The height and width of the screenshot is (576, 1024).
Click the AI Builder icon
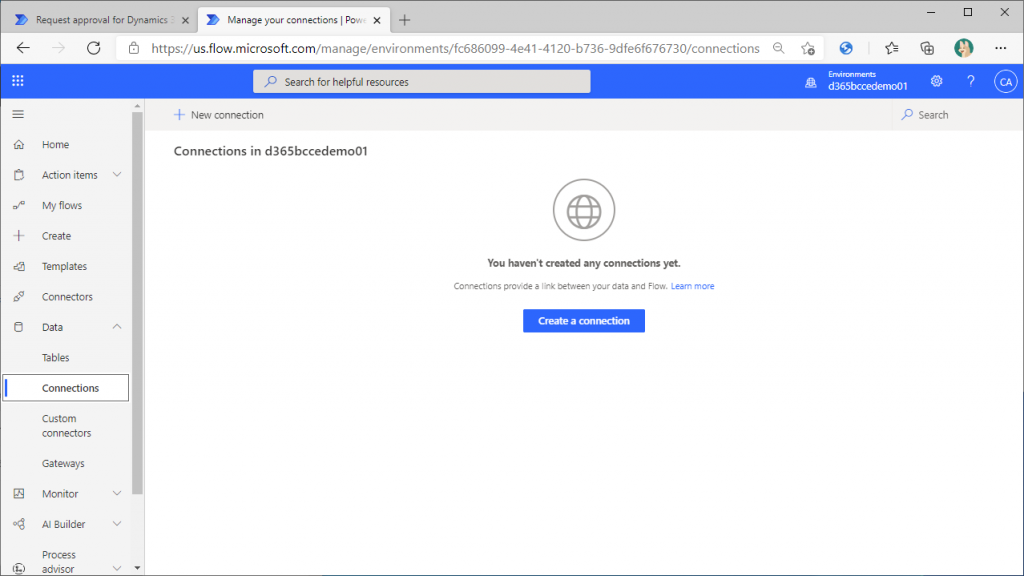click(x=19, y=524)
